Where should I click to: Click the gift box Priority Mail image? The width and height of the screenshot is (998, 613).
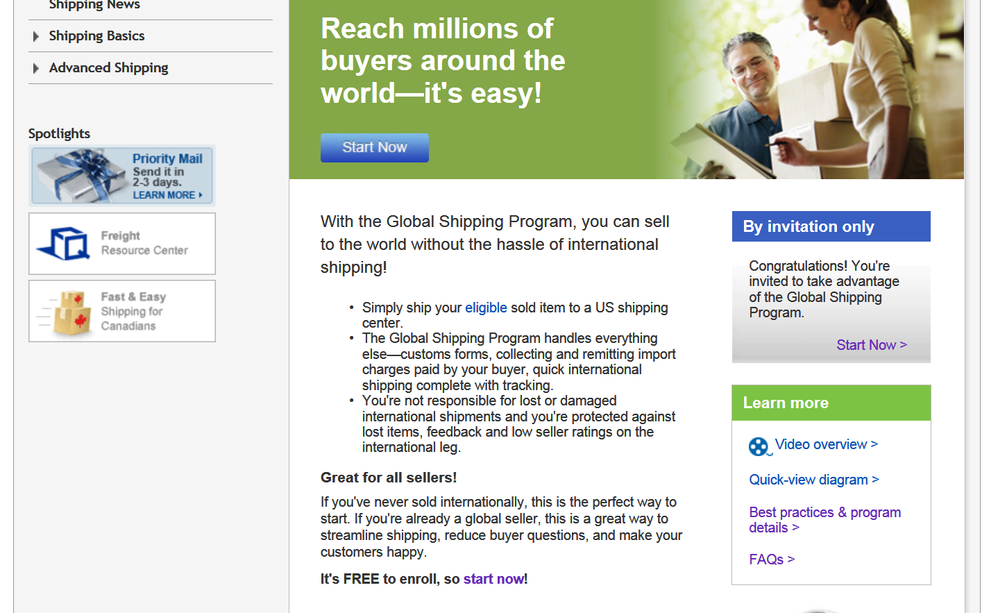pyautogui.click(x=81, y=176)
